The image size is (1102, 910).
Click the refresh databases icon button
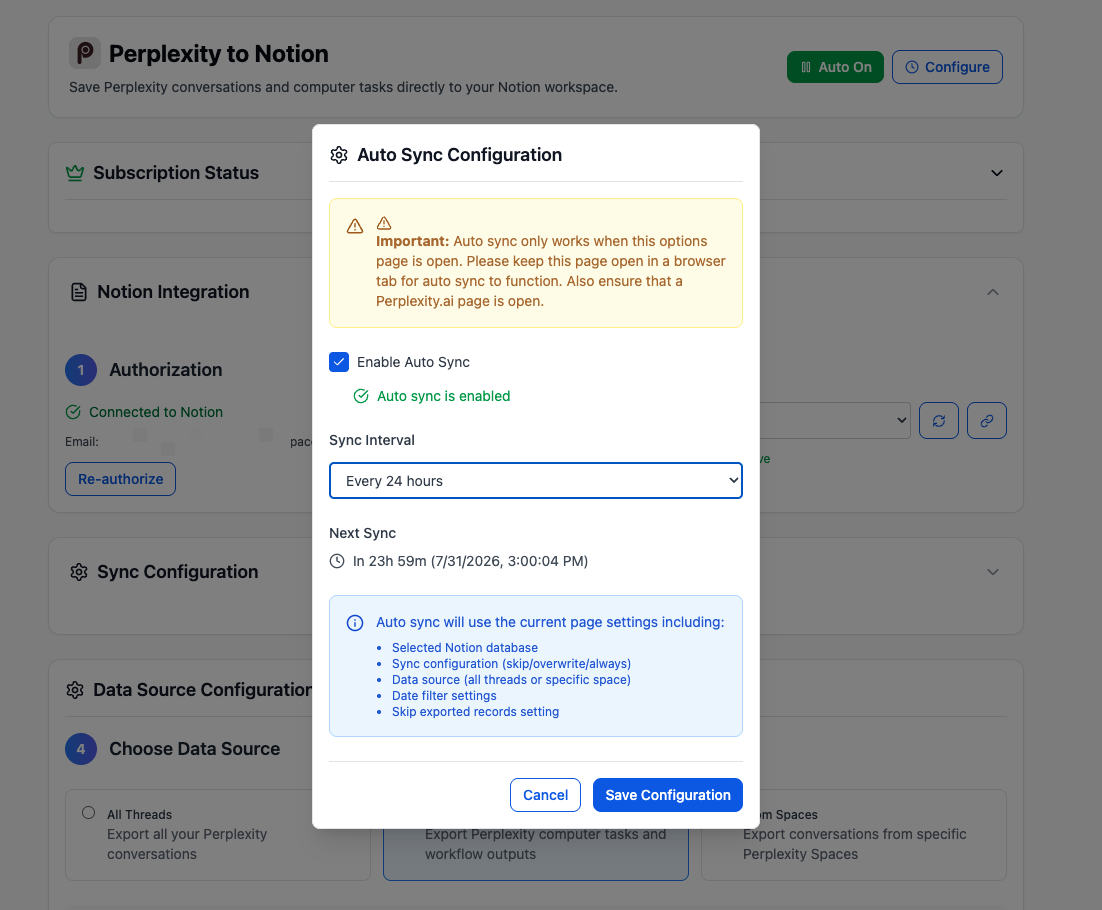pyautogui.click(x=939, y=421)
